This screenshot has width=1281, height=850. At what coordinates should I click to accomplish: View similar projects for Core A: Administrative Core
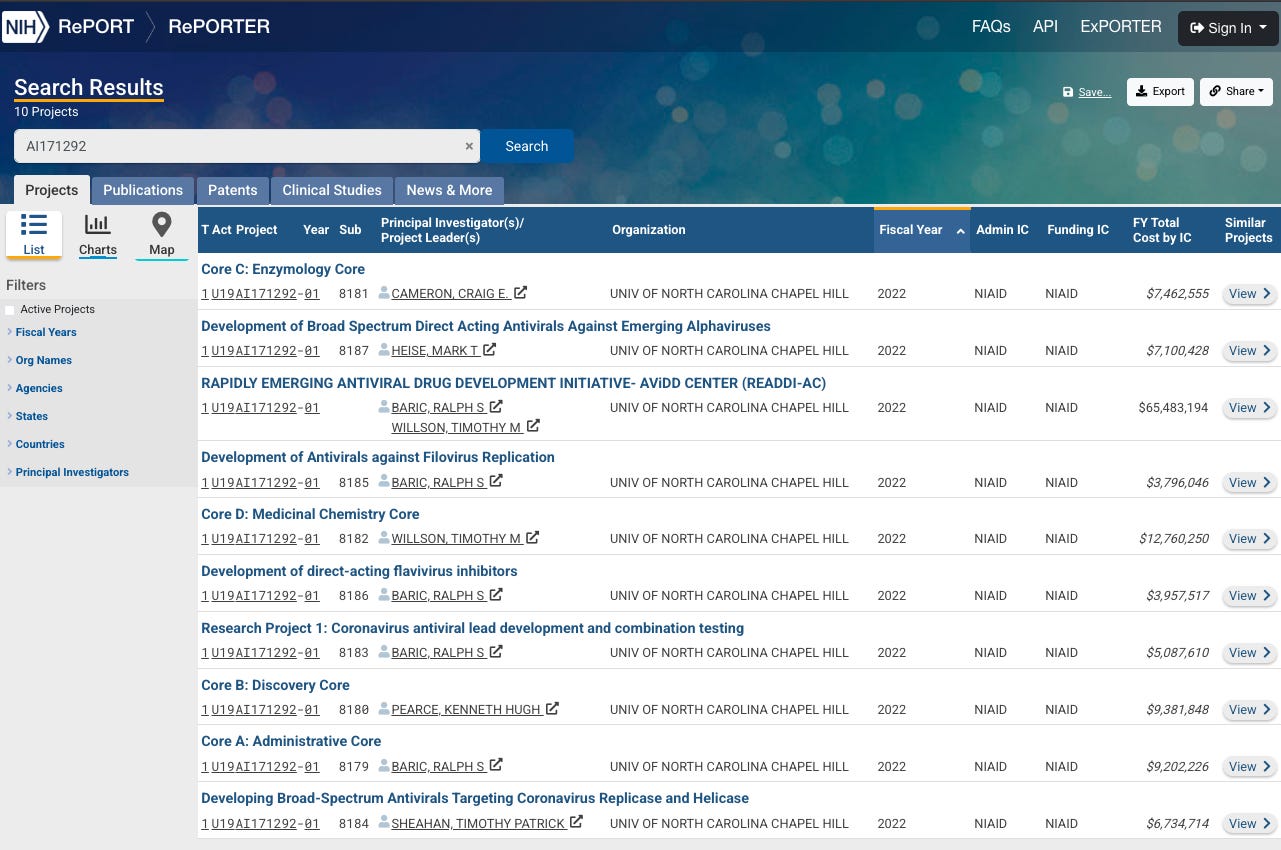1250,767
